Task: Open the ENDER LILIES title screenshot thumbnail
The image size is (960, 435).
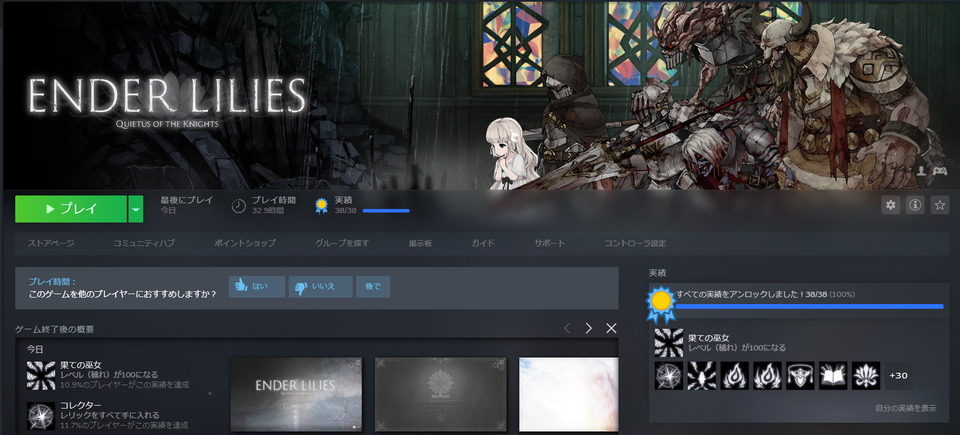Action: [x=296, y=394]
